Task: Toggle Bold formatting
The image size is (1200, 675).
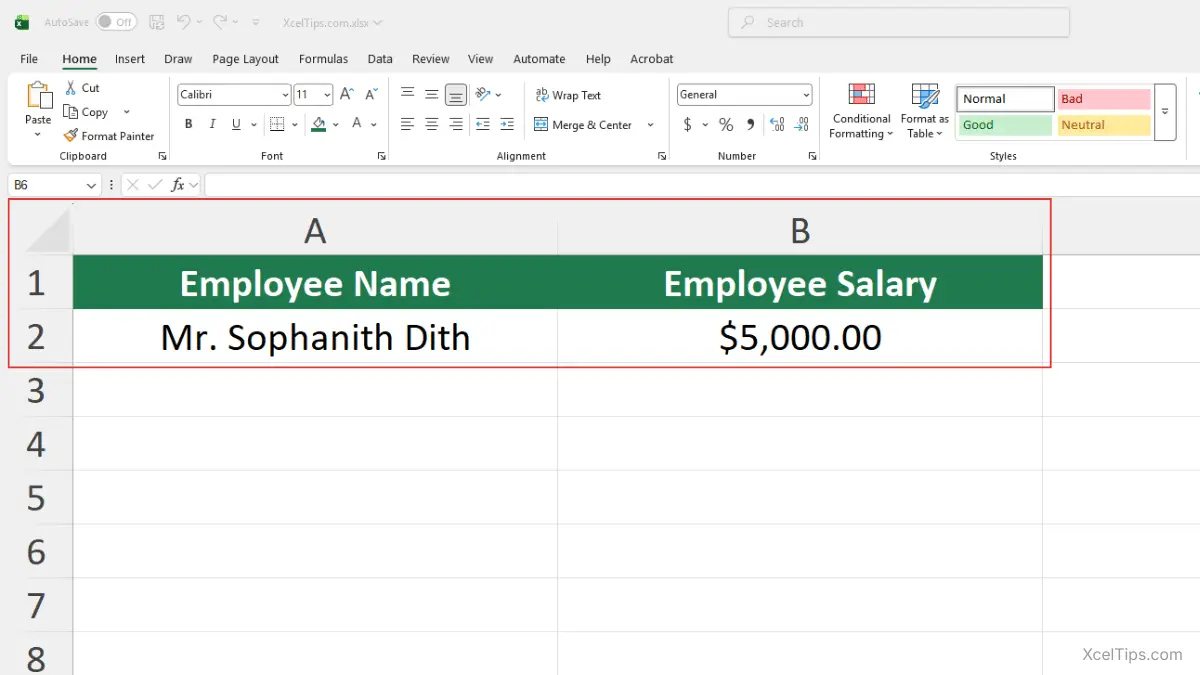Action: click(x=188, y=125)
